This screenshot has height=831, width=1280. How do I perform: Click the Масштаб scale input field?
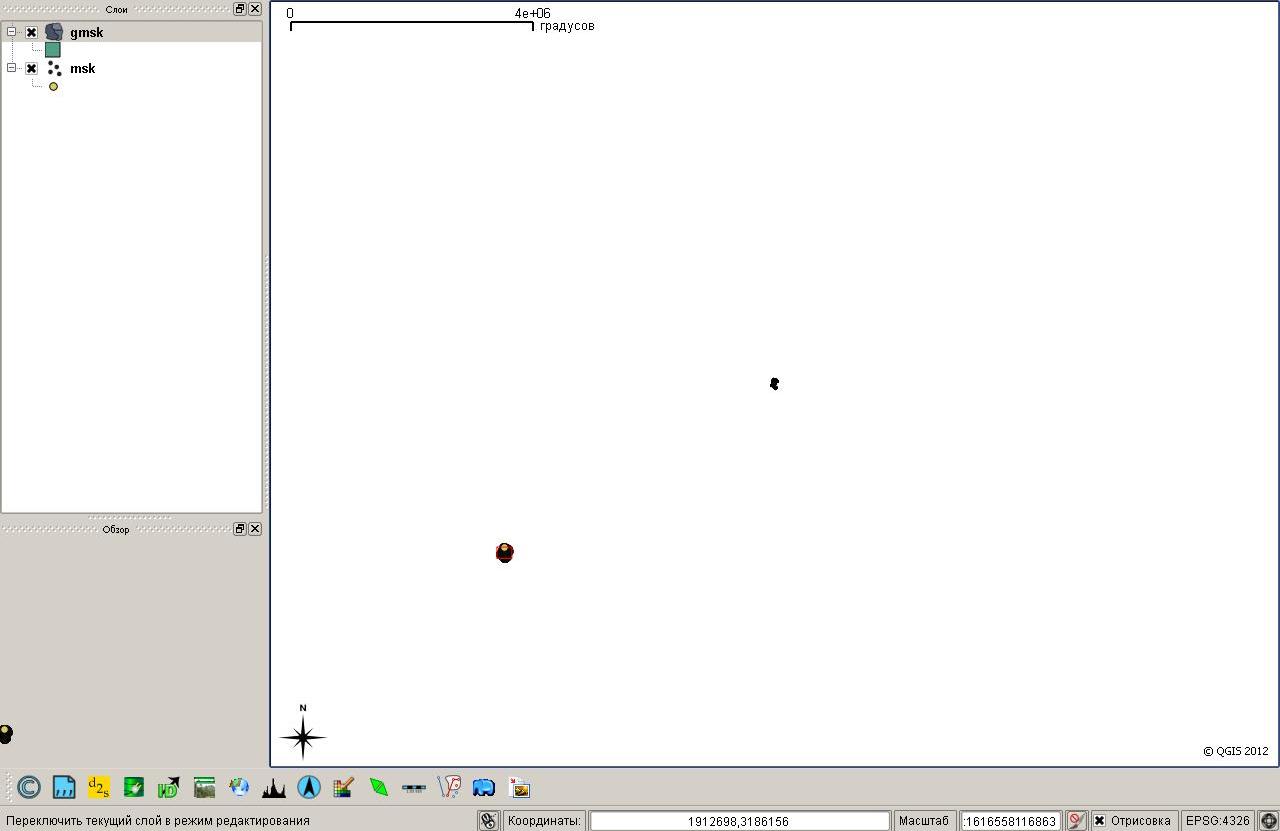coord(1011,821)
